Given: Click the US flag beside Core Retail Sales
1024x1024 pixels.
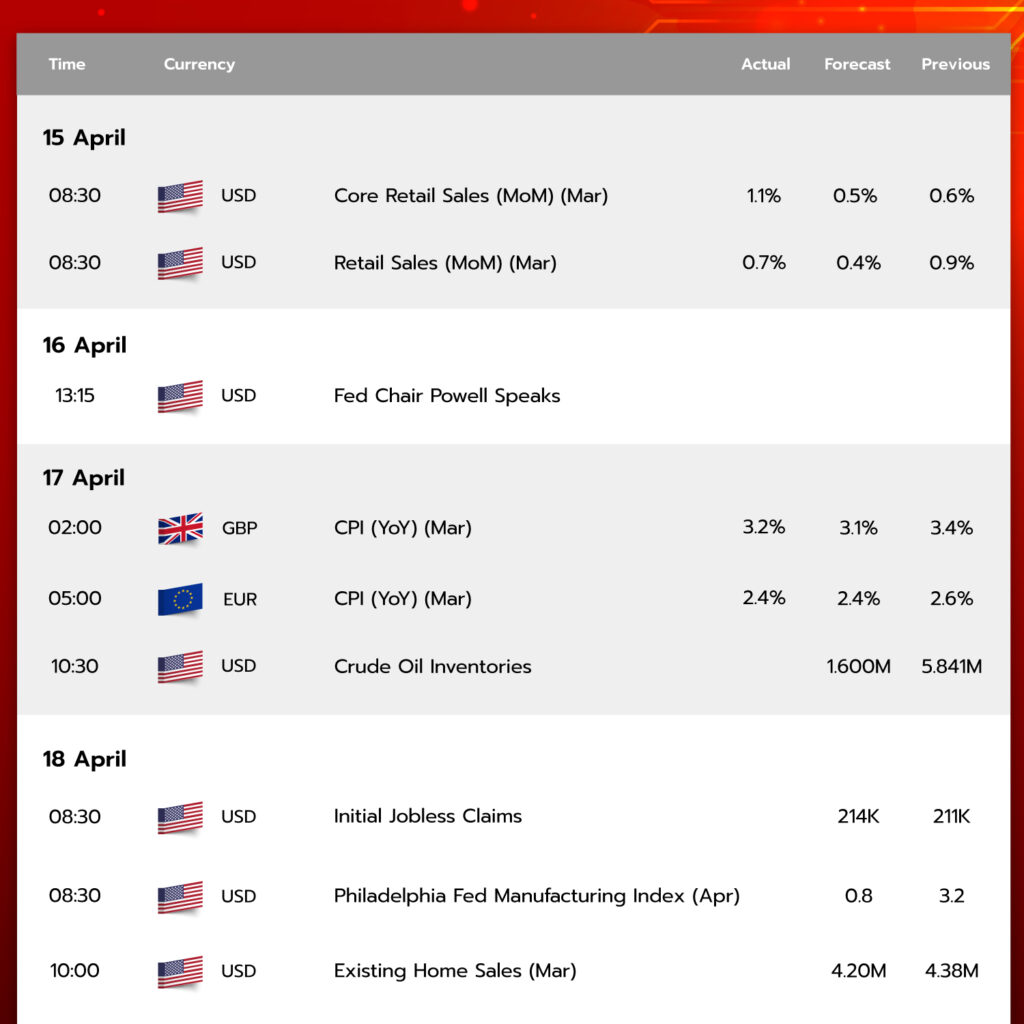Looking at the screenshot, I should point(180,196).
